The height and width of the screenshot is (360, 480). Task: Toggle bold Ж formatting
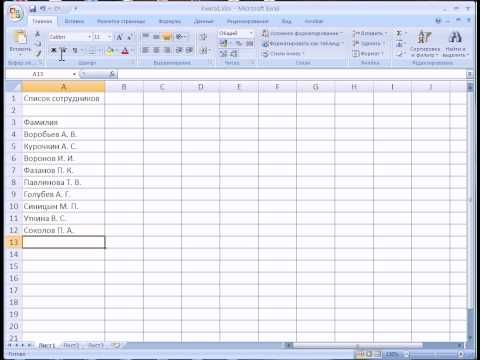click(x=53, y=51)
